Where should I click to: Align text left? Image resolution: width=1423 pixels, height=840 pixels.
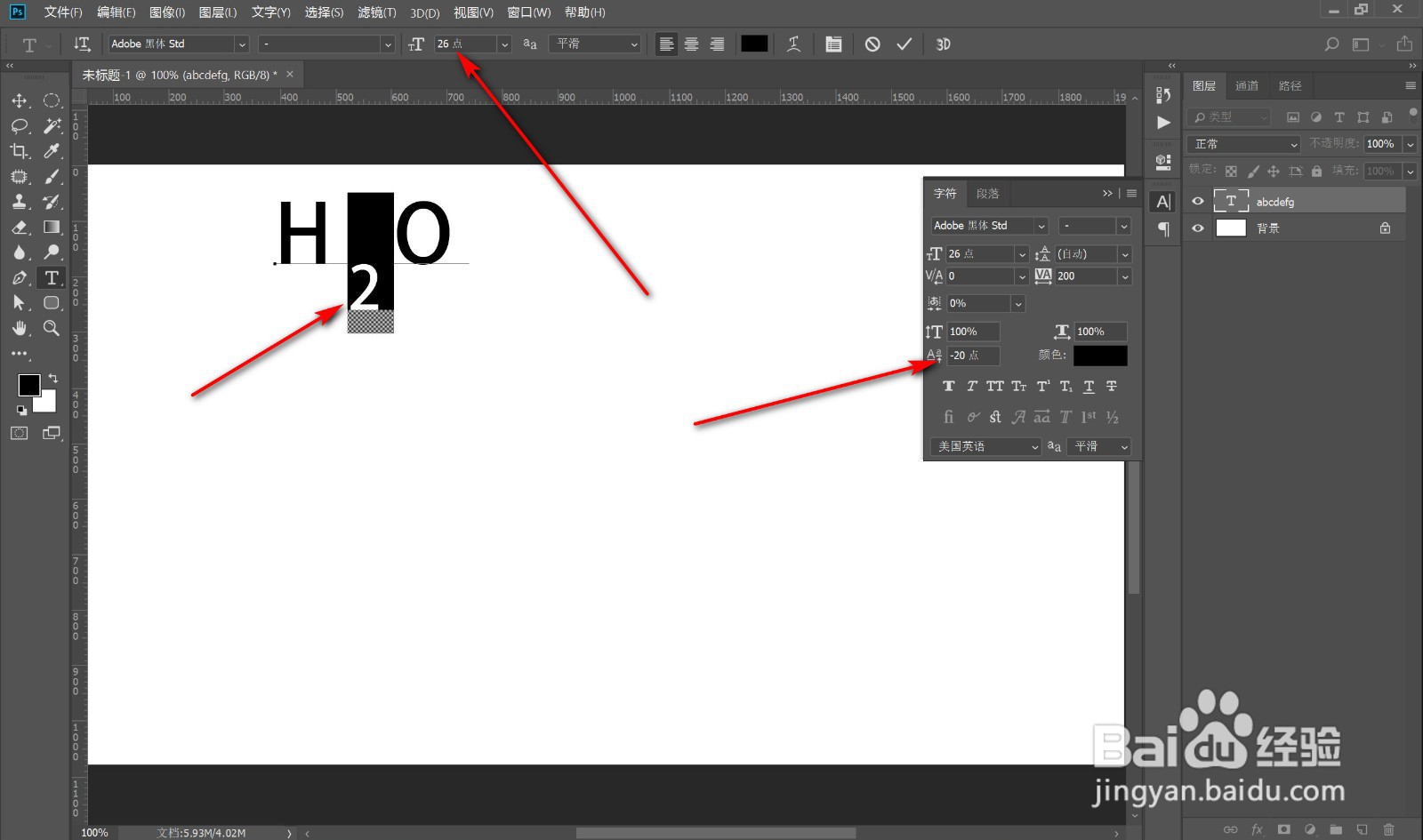[666, 44]
